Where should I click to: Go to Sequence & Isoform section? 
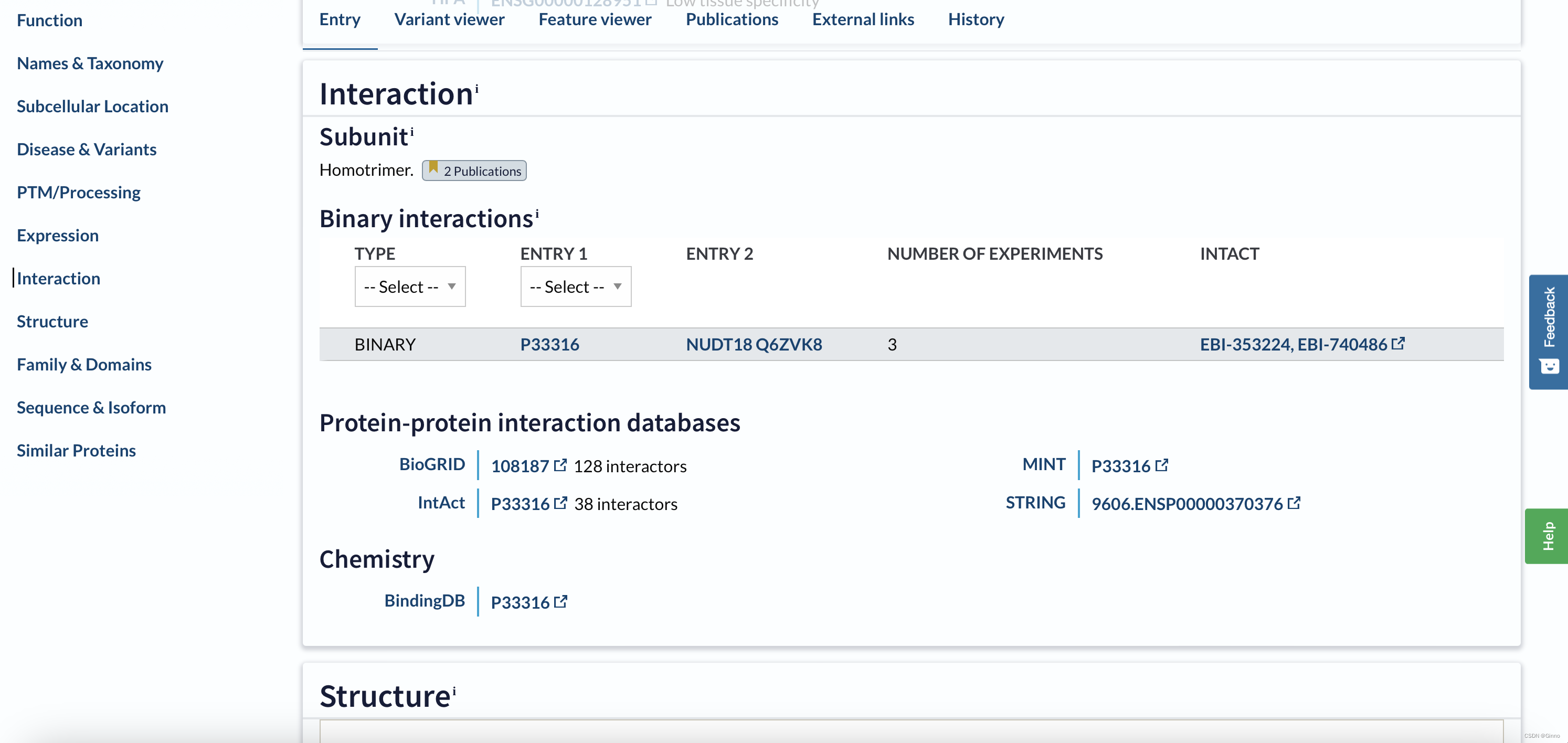(91, 408)
